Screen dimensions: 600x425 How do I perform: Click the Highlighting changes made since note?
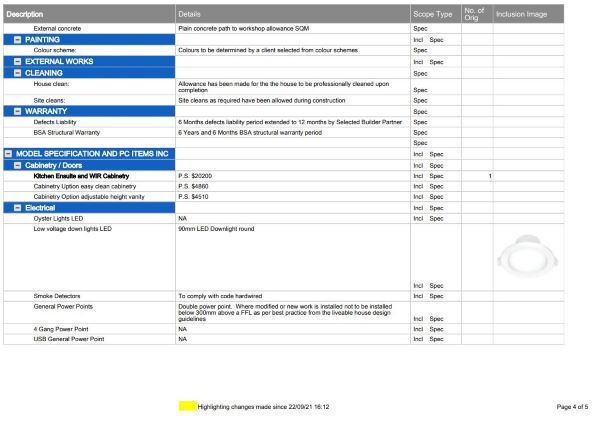coord(263,407)
